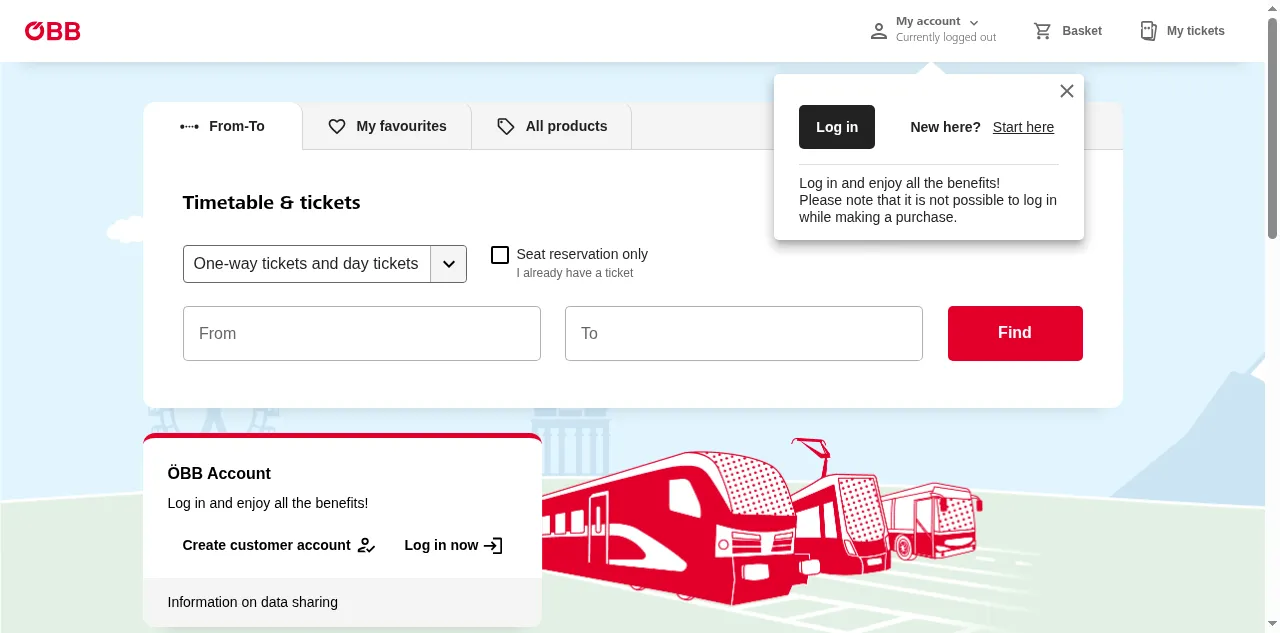This screenshot has height=633, width=1280.
Task: Click the 'Currently logged out' text
Action: pos(946,38)
